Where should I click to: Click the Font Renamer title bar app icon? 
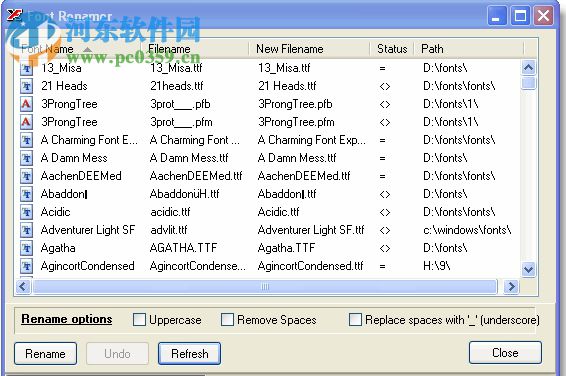(x=14, y=15)
